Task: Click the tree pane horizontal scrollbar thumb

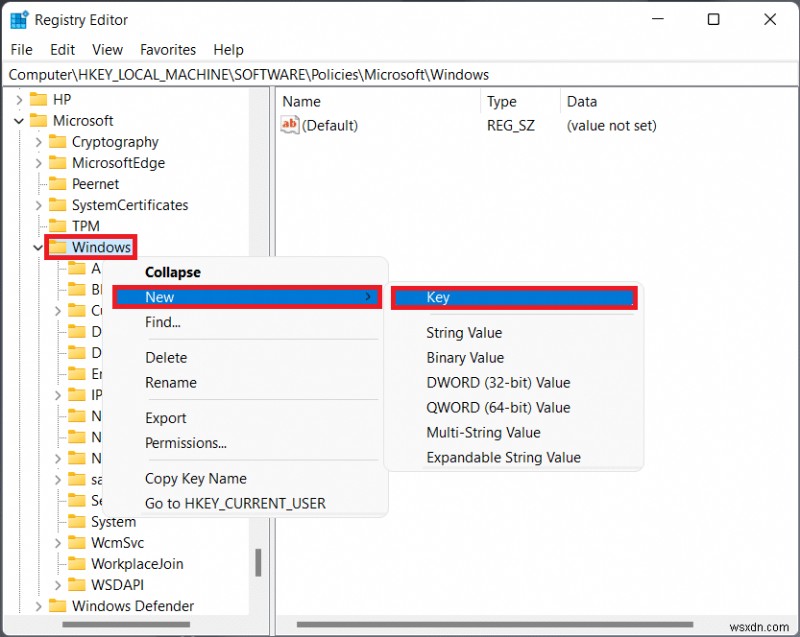Action: 126,624
